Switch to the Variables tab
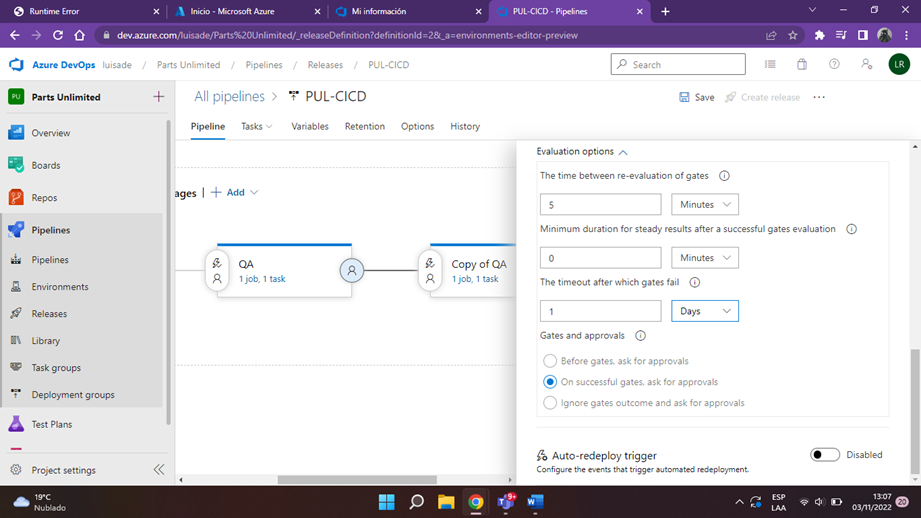 [x=310, y=126]
